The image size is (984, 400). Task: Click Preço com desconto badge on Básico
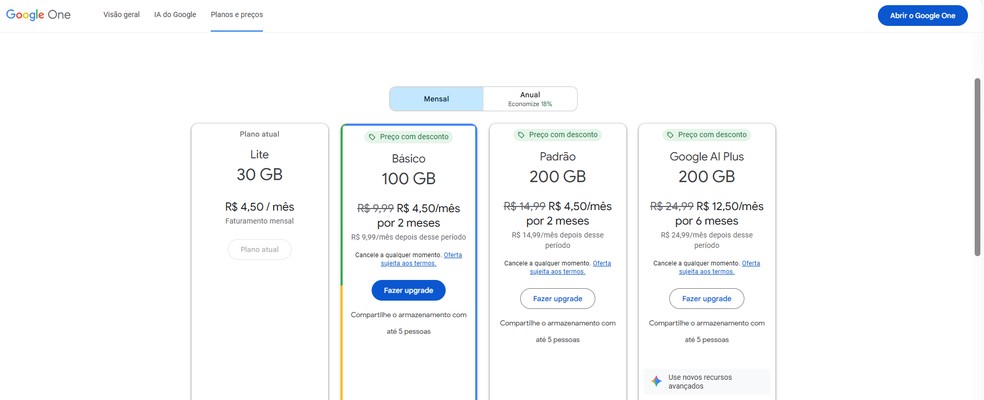click(409, 136)
